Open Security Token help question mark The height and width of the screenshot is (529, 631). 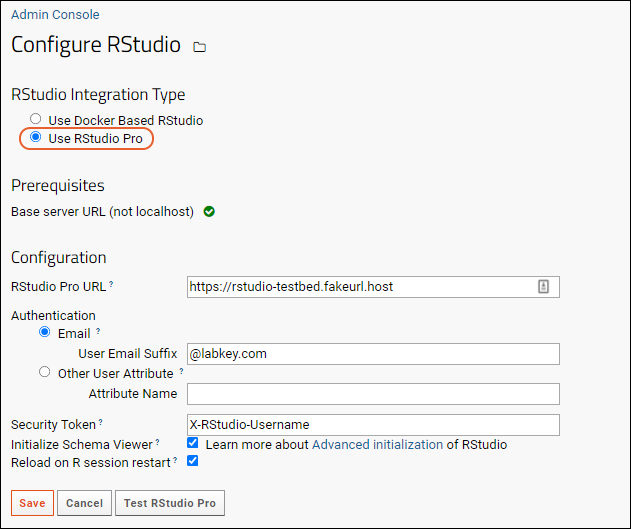point(101,422)
